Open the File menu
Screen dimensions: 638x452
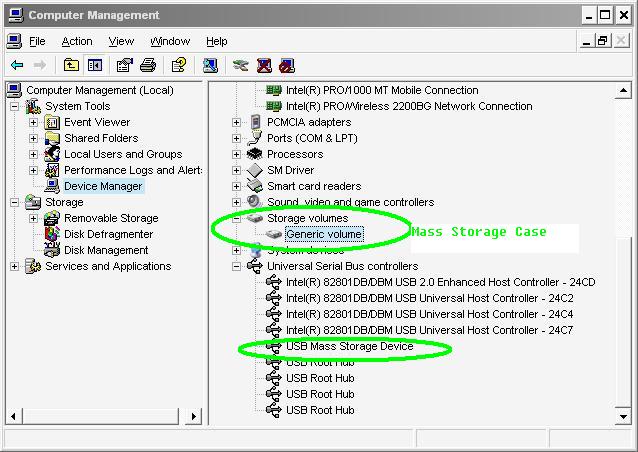(x=37, y=41)
